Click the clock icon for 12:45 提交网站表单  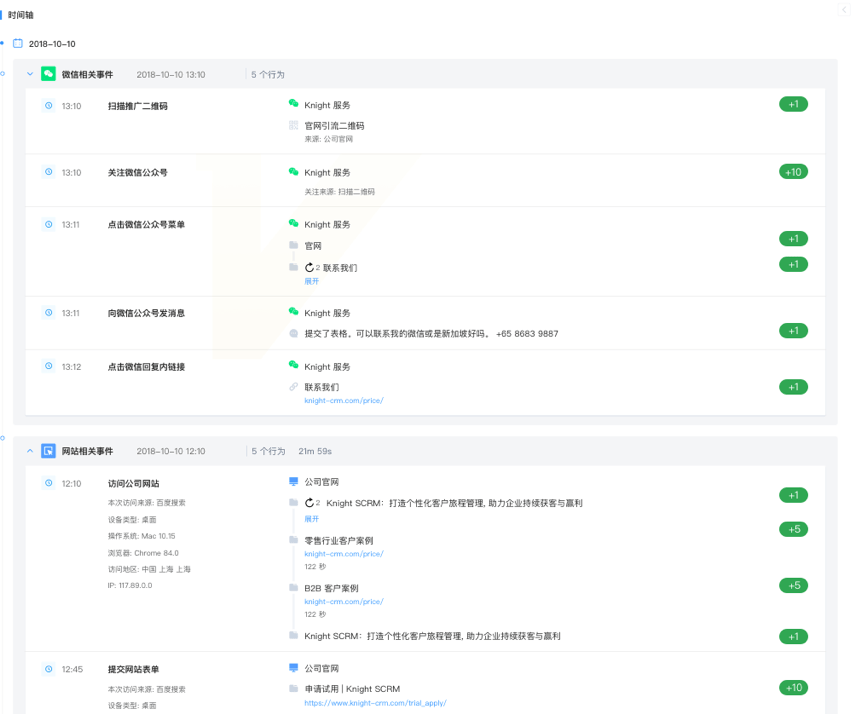pyautogui.click(x=49, y=669)
